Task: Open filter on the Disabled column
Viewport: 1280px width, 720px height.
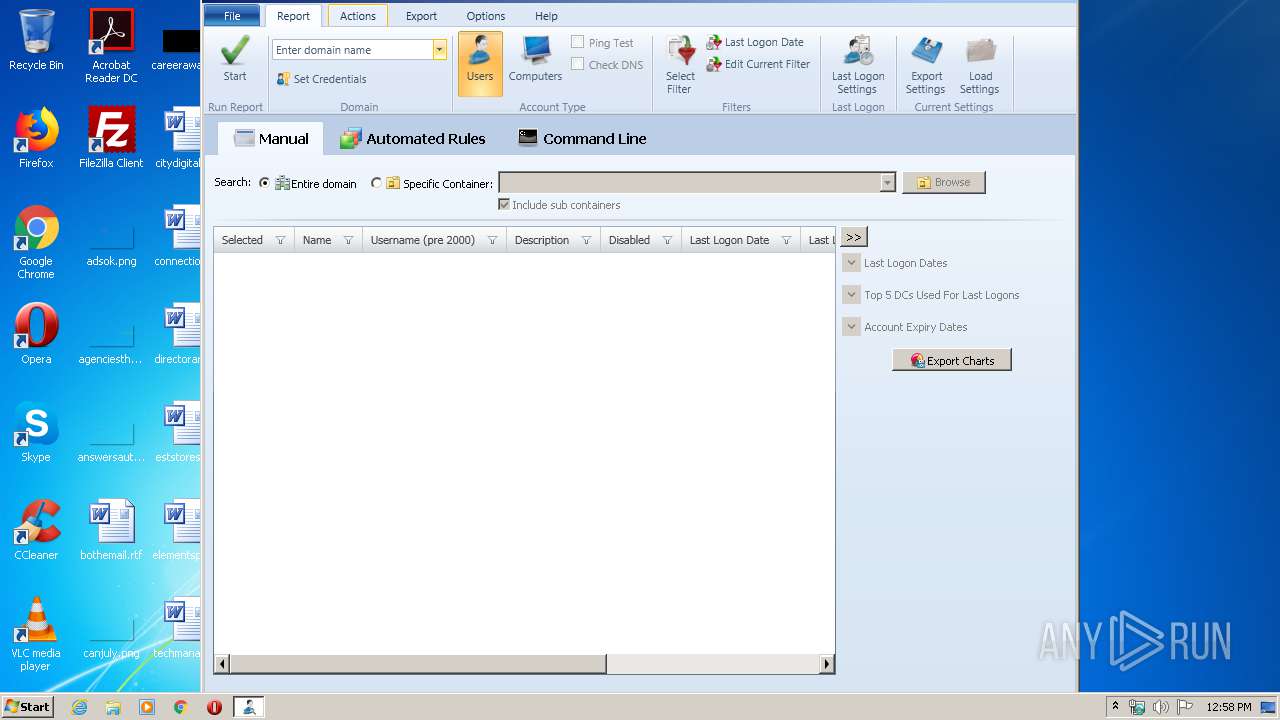Action: [667, 240]
